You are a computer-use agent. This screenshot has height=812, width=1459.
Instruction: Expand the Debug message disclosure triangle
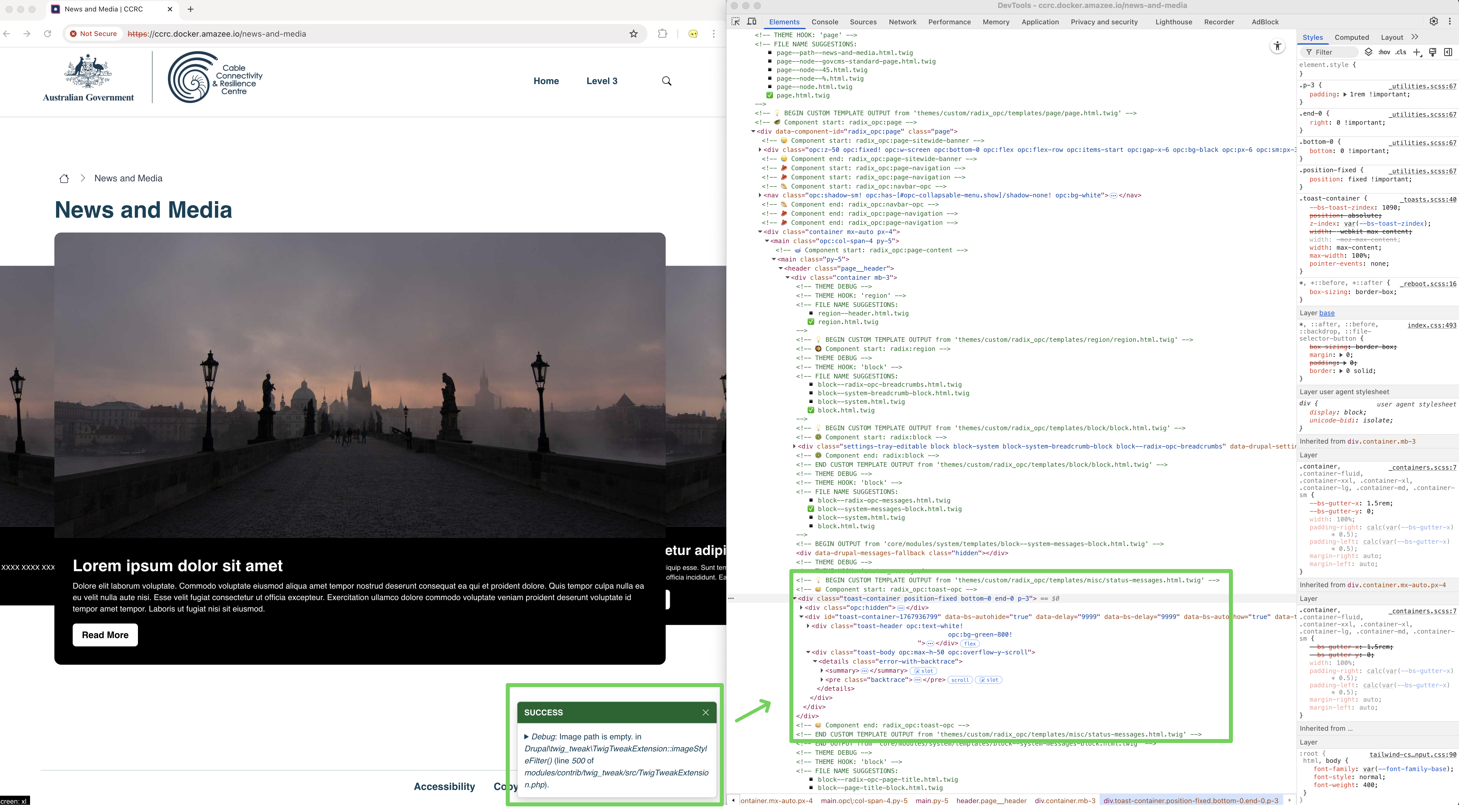pos(527,737)
